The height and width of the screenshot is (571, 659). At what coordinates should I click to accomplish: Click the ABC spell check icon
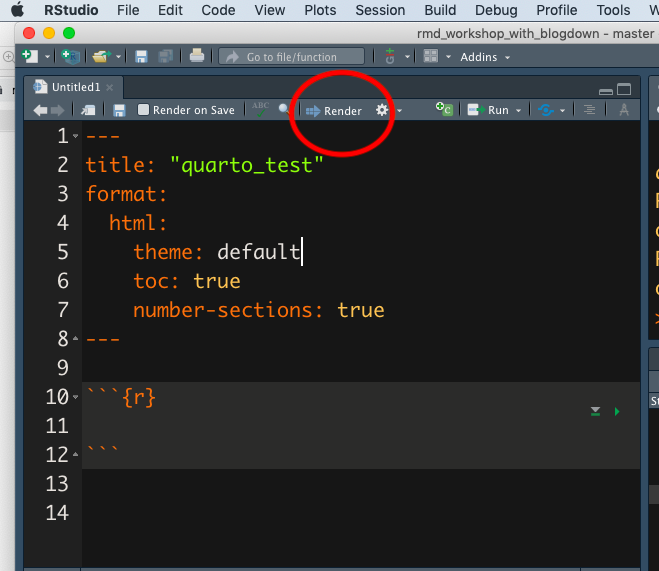(260, 109)
